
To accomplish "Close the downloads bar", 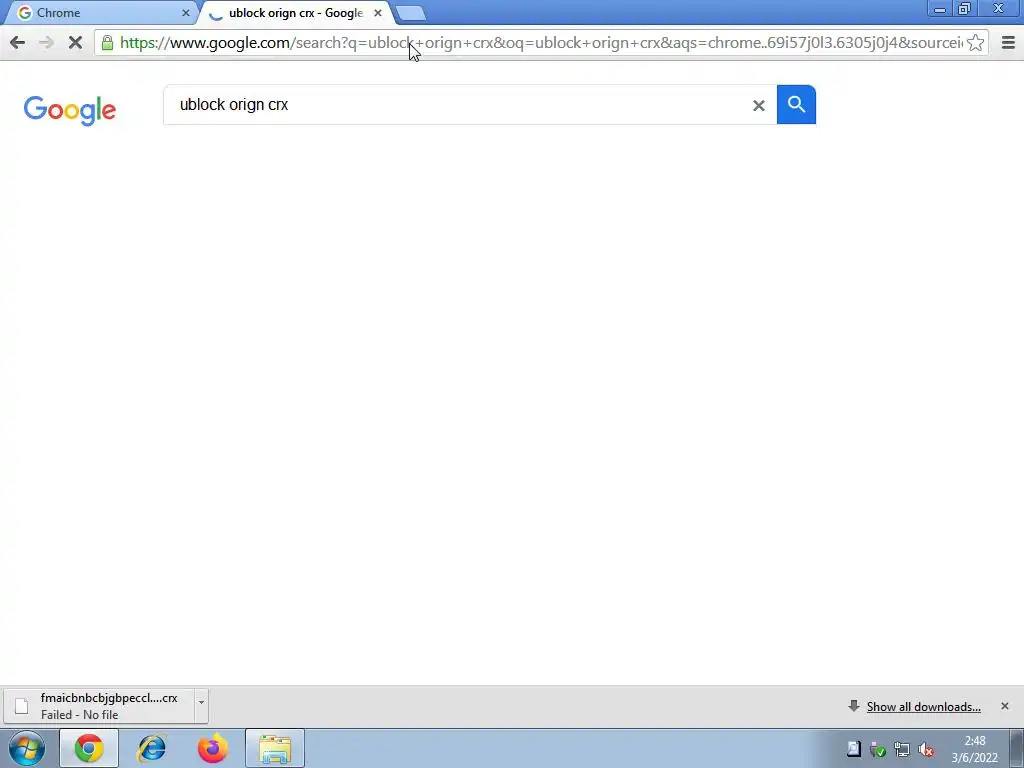I will [1004, 706].
